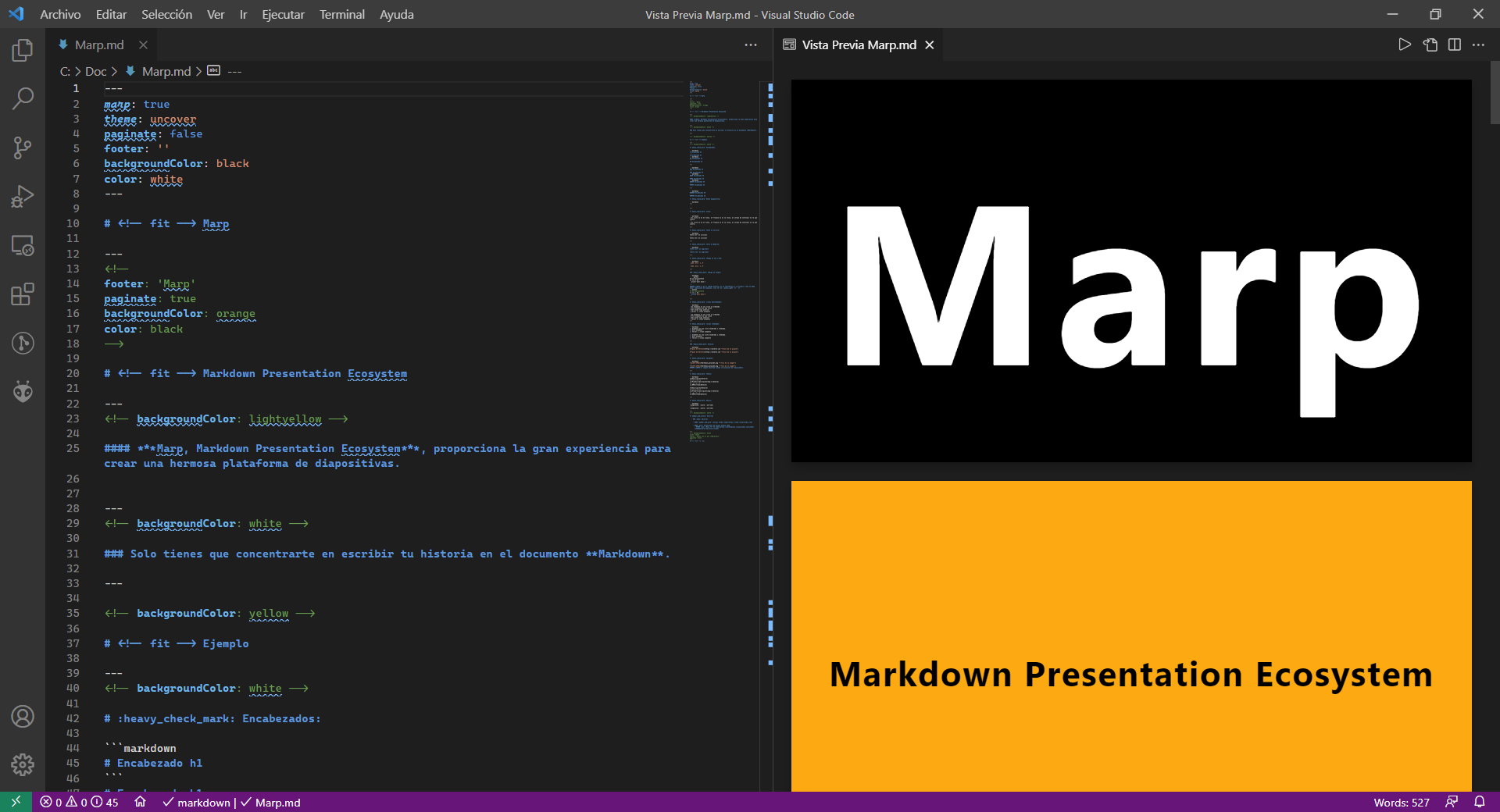Open the Accounts icon in activity bar
Screen dimensions: 1500x812
[x=23, y=716]
